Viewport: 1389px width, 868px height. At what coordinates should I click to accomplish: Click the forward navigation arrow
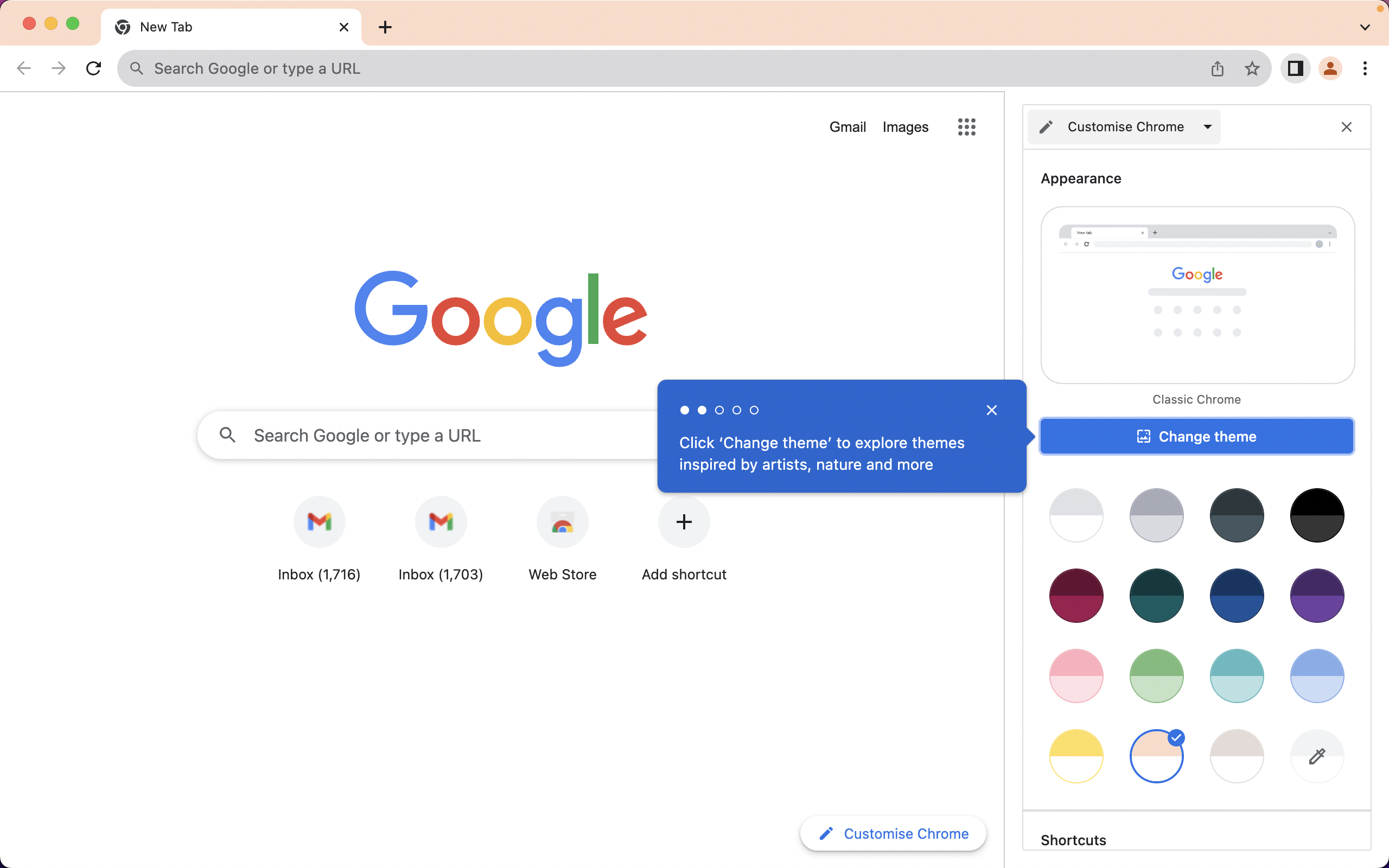[58, 68]
